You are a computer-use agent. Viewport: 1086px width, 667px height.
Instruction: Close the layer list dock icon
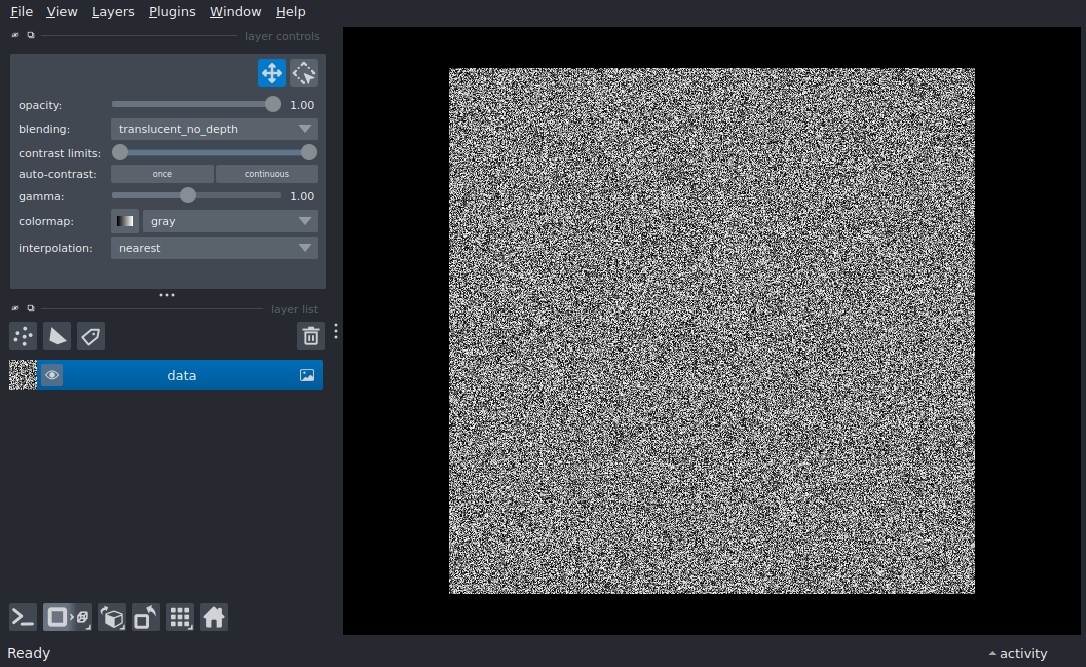tap(15, 308)
